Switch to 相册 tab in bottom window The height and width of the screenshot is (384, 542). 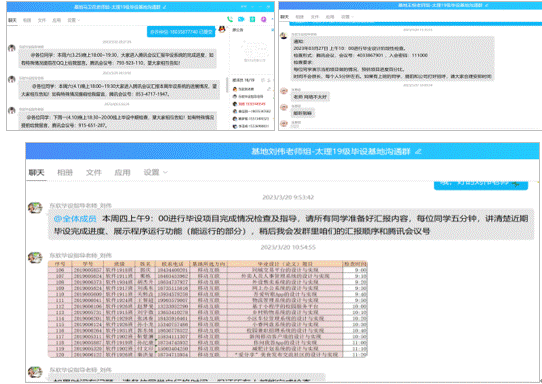click(65, 172)
